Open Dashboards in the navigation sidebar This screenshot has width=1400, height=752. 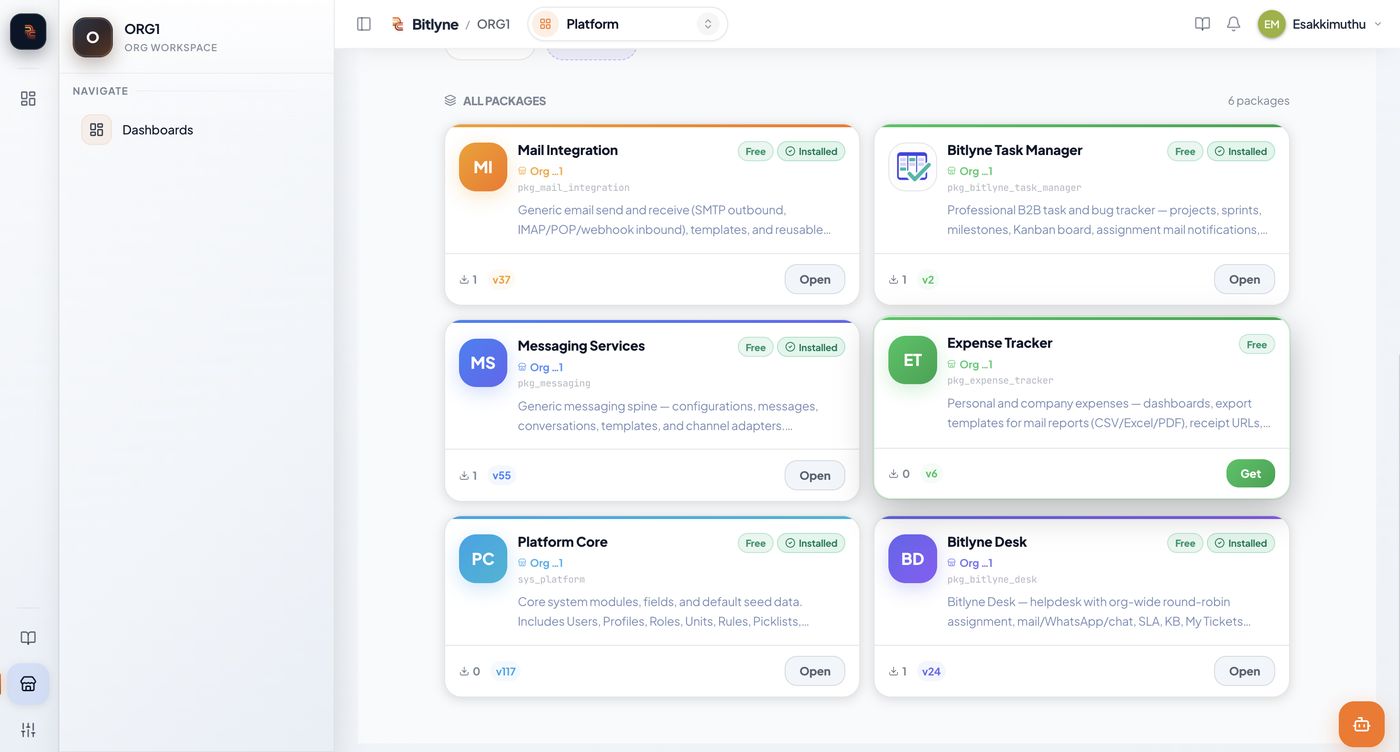tap(196, 130)
